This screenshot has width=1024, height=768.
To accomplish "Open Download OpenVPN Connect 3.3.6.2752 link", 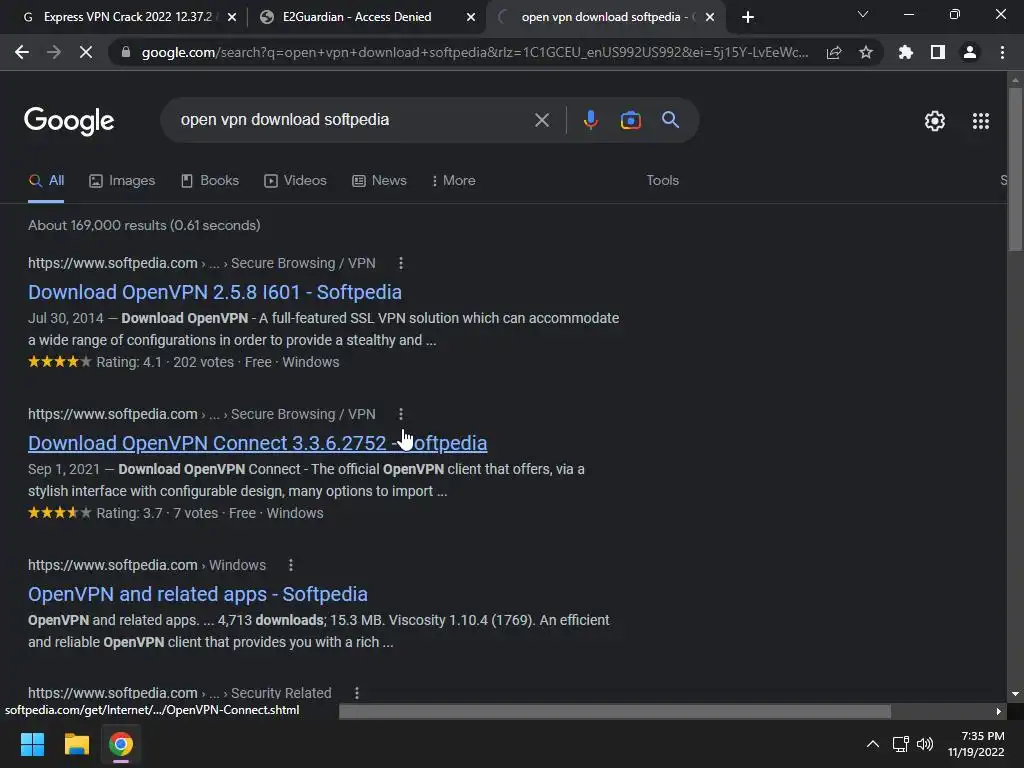I will pyautogui.click(x=257, y=443).
